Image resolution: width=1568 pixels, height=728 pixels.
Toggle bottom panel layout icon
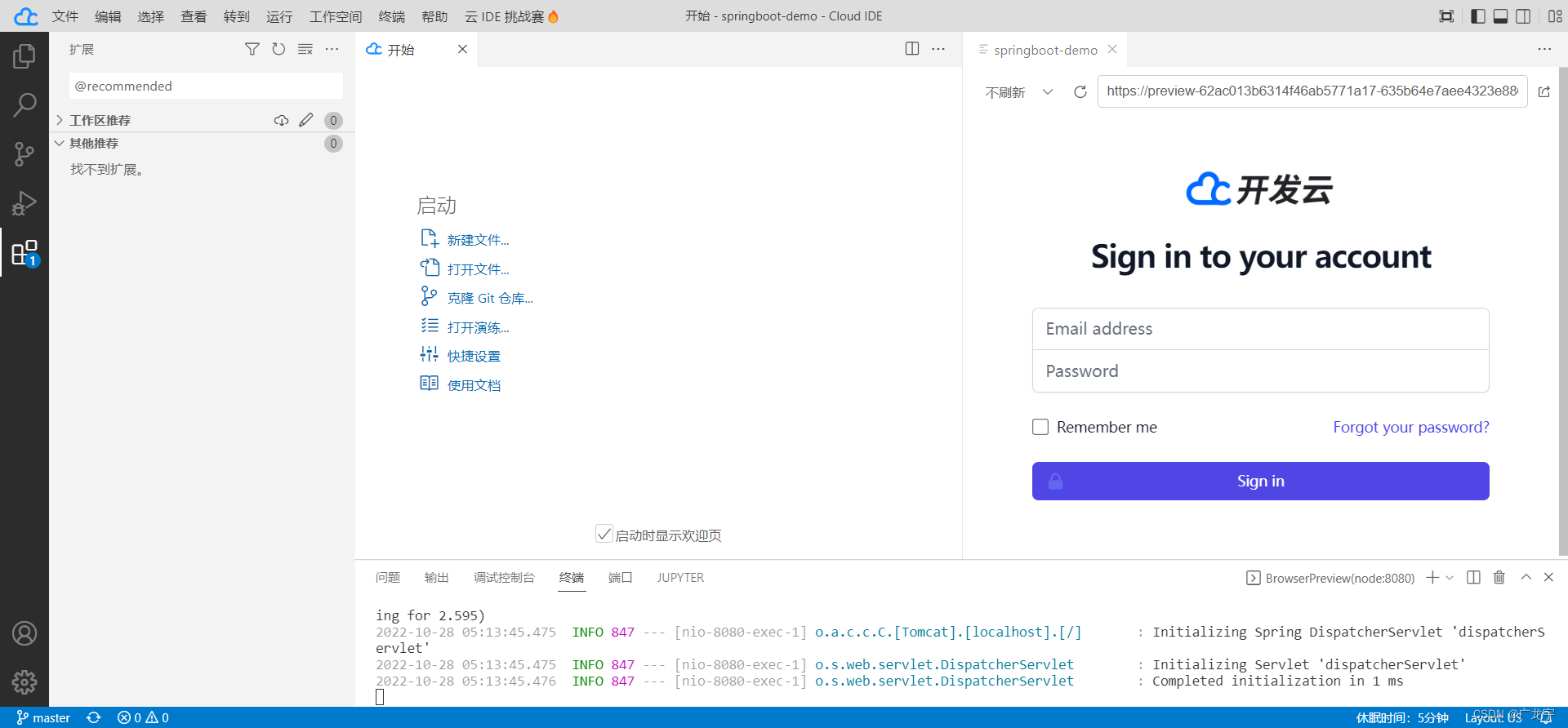click(x=1500, y=16)
